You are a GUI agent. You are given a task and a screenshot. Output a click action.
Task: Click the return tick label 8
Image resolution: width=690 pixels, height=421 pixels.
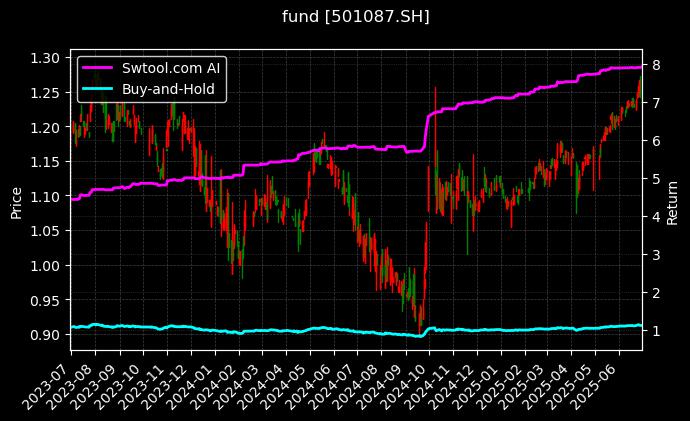pos(653,65)
